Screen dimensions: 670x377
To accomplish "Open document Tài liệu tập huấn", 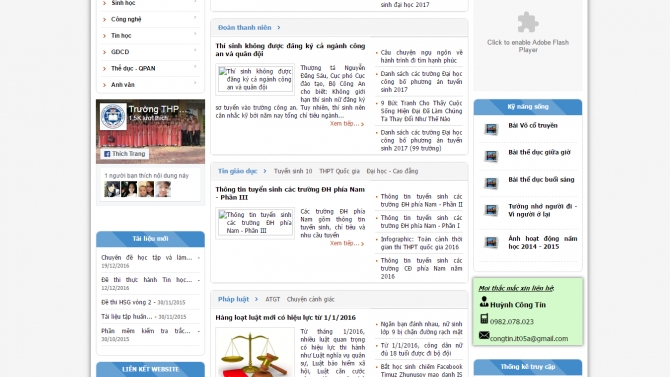I will click(x=126, y=317).
